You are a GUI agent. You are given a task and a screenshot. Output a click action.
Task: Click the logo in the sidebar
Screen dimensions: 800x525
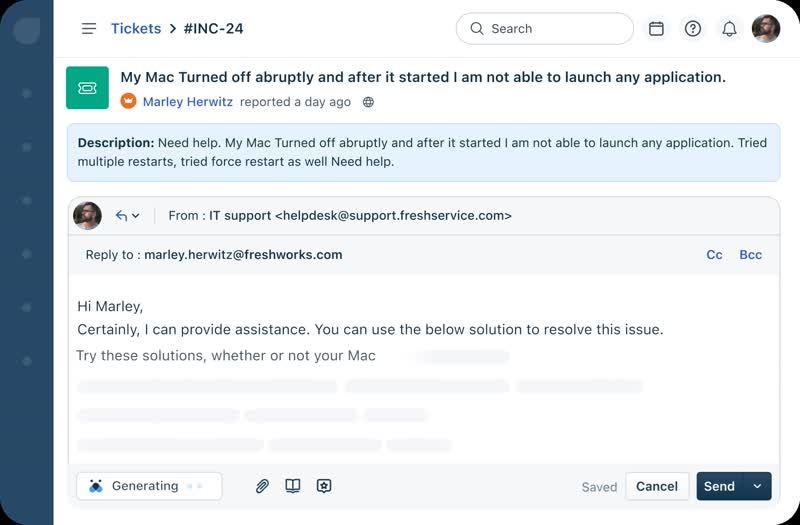tap(27, 31)
